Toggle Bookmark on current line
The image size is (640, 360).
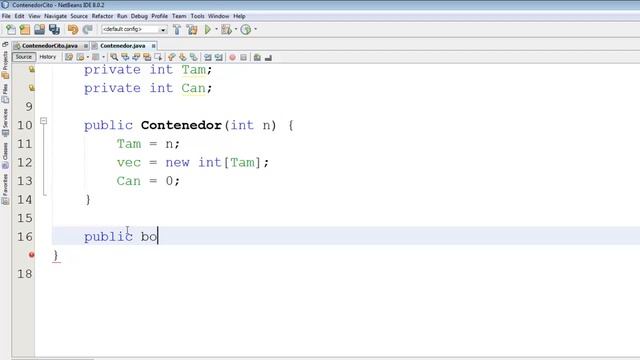(193, 57)
